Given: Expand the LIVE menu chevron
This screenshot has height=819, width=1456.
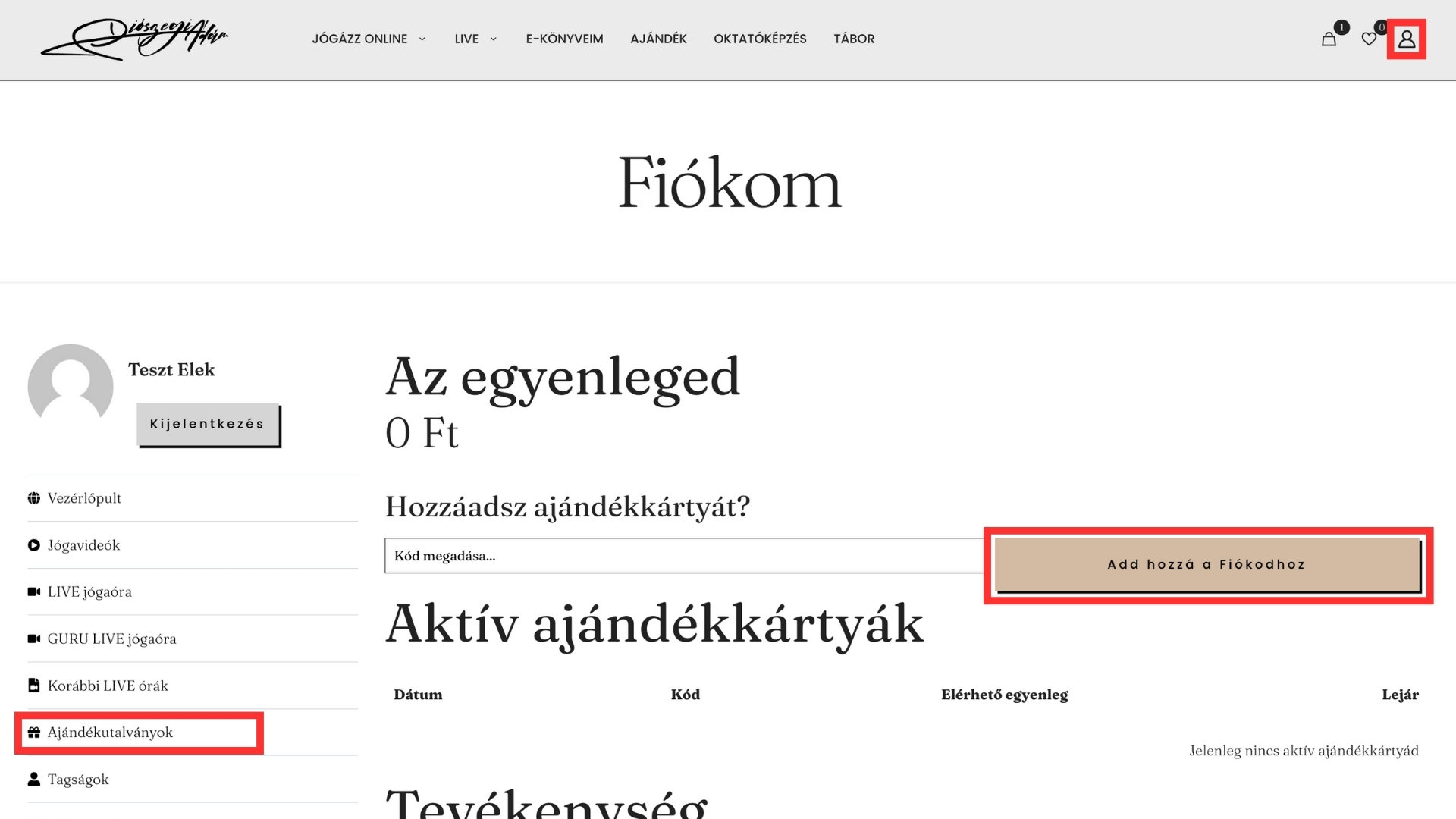Looking at the screenshot, I should [x=493, y=39].
